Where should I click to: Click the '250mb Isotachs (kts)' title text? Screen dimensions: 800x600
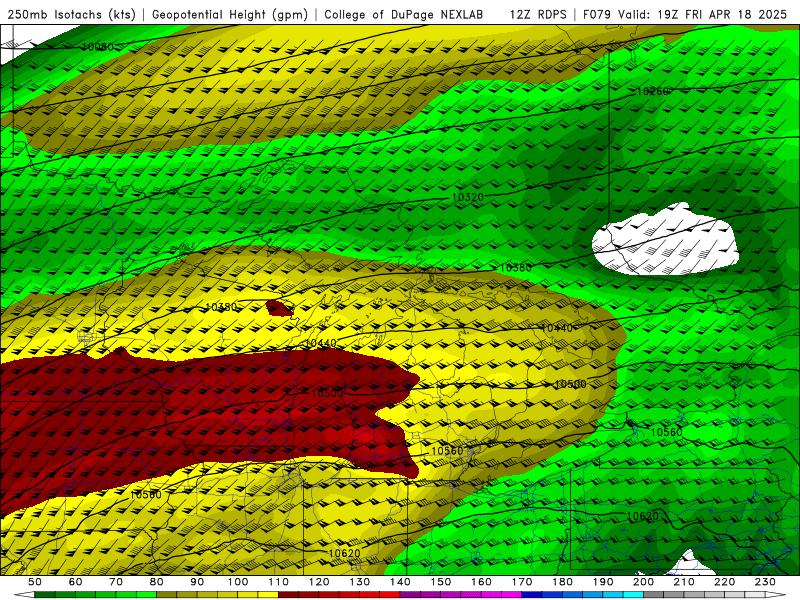click(71, 14)
